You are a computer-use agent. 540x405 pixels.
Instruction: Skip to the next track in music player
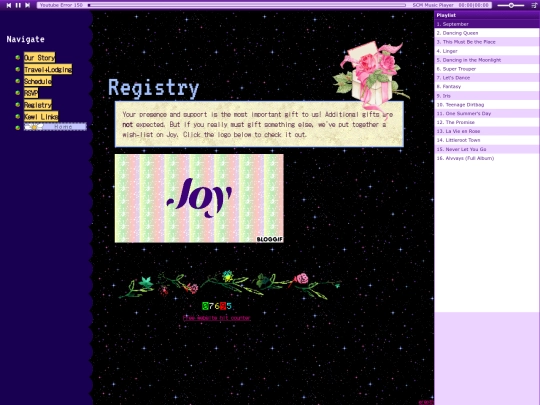click(28, 5)
